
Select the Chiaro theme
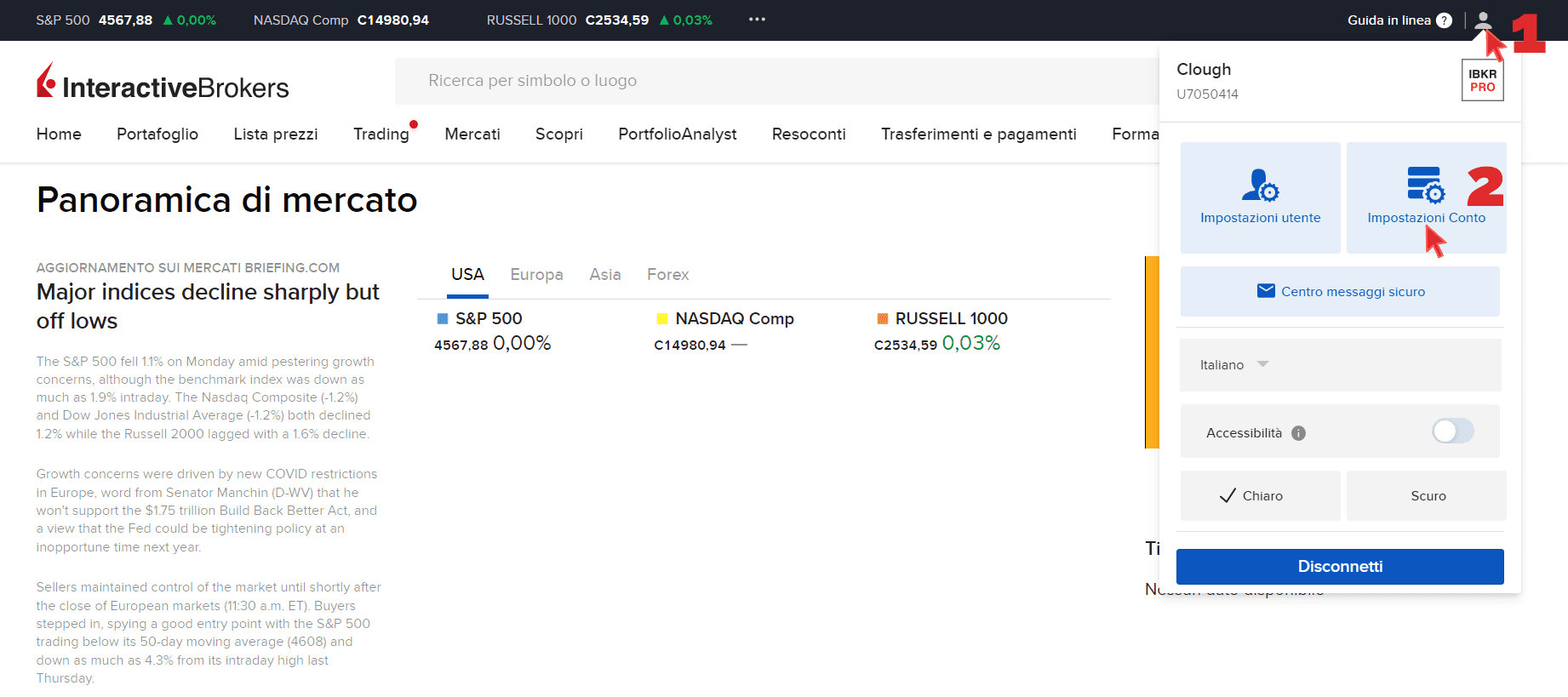pos(1260,495)
